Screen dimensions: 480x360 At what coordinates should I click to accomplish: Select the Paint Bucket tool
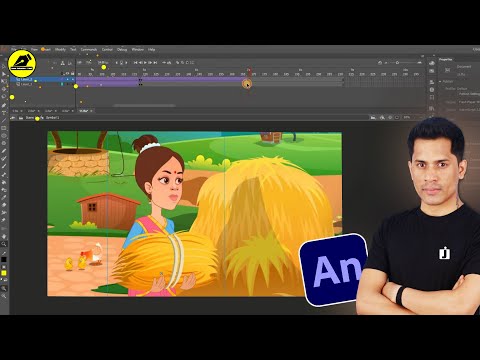[4, 182]
